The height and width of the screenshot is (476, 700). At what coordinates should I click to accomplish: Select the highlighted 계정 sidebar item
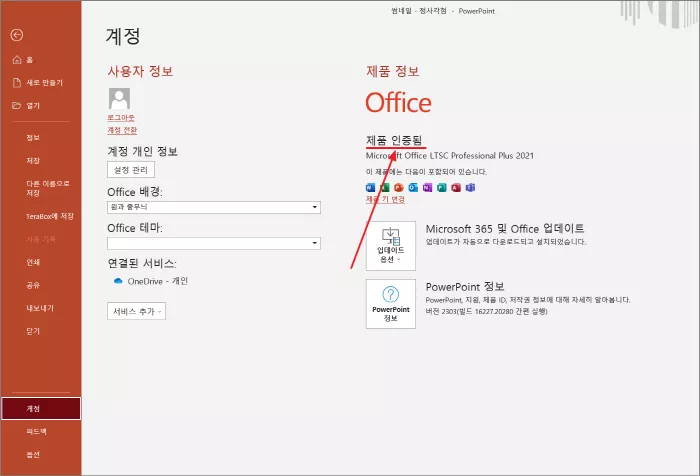41,409
